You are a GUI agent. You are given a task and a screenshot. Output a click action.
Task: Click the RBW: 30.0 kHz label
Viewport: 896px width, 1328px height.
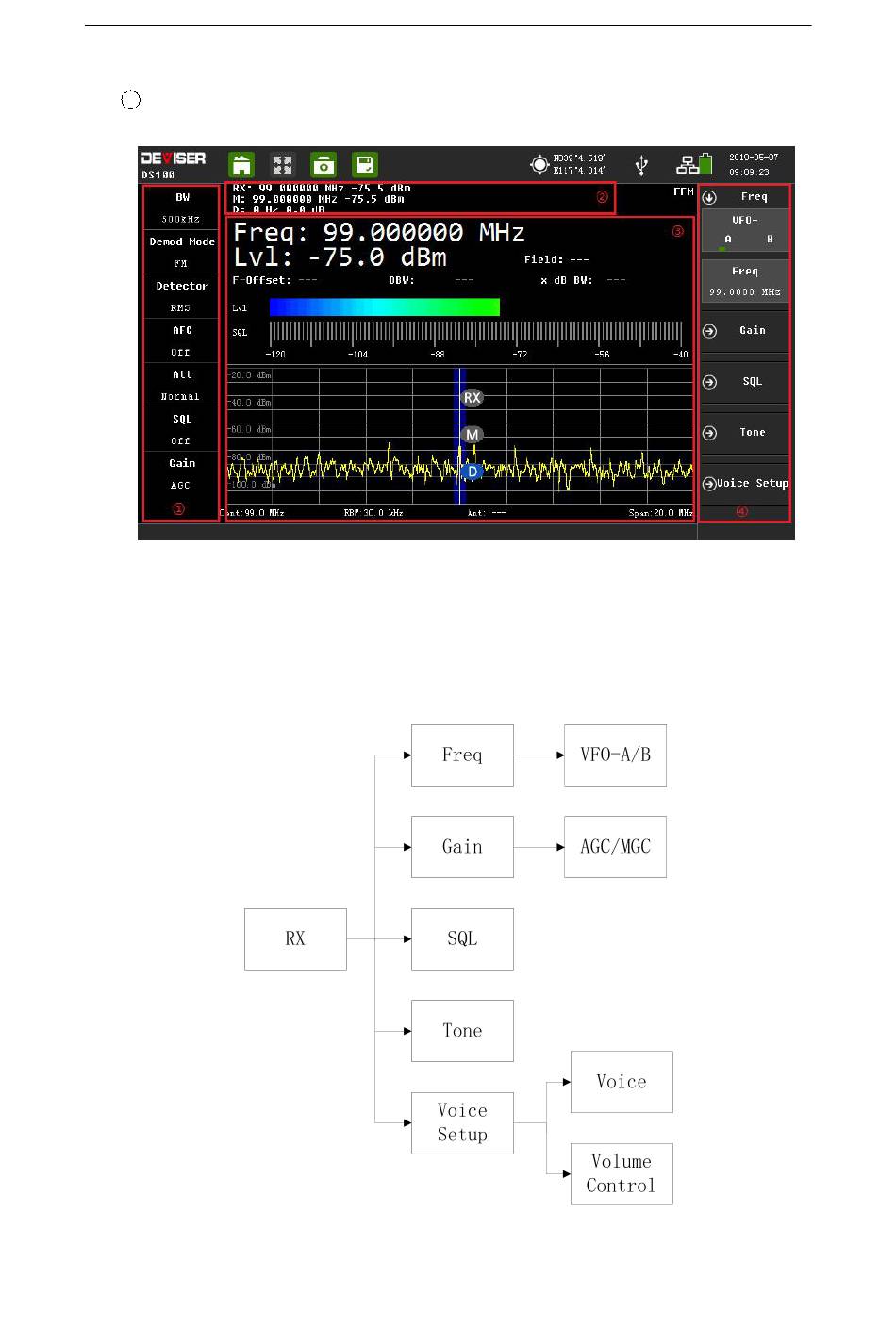pyautogui.click(x=373, y=513)
